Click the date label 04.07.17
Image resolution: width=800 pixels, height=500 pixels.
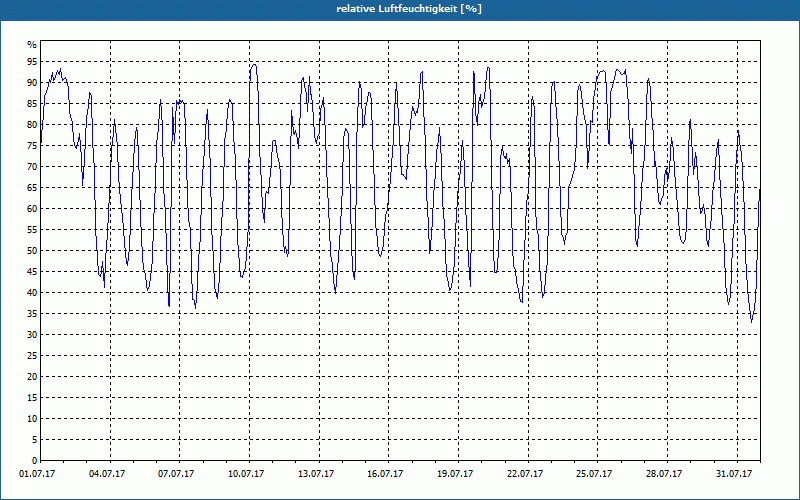tap(107, 474)
